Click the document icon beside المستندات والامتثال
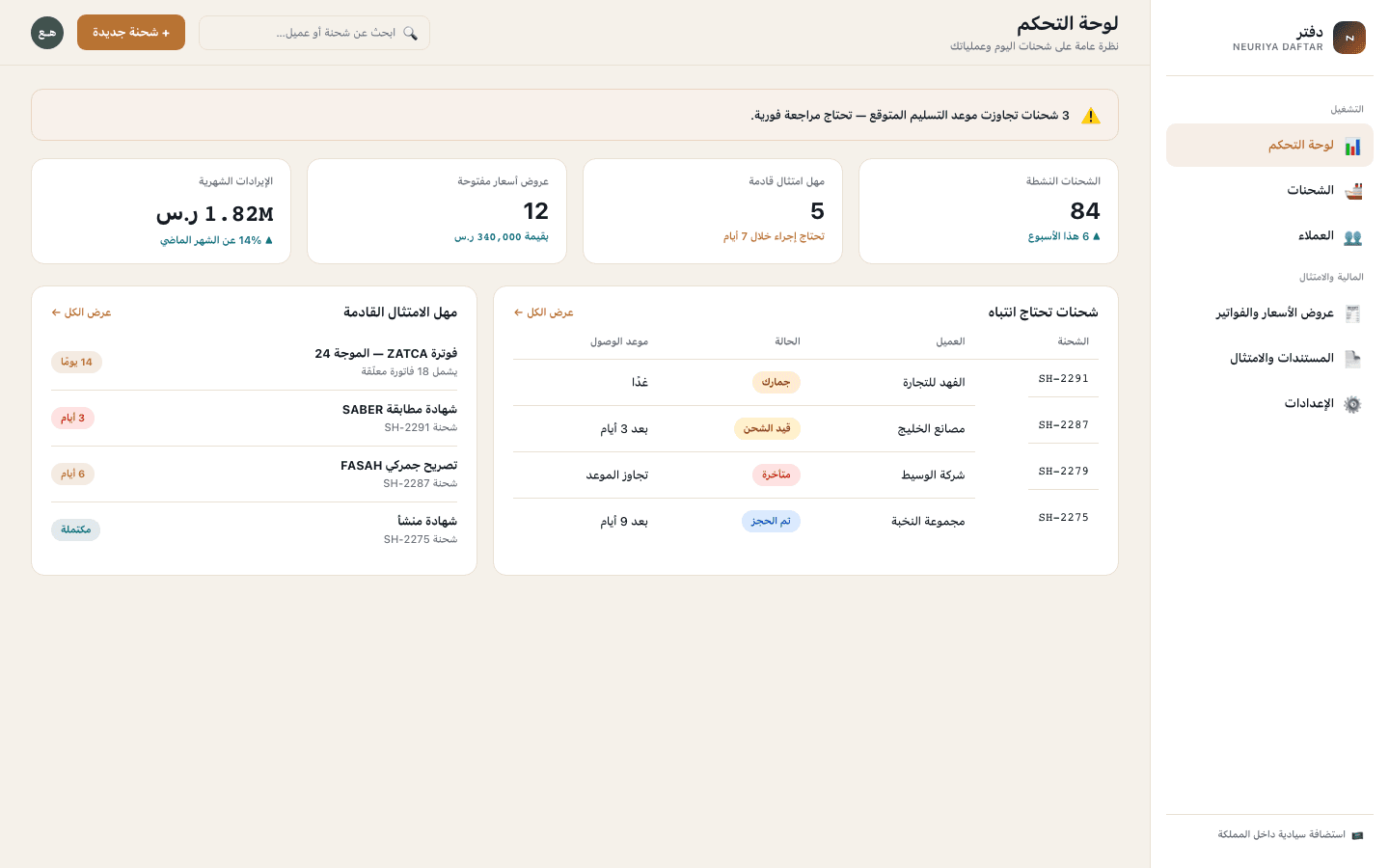This screenshot has height=868, width=1389. [x=1352, y=359]
